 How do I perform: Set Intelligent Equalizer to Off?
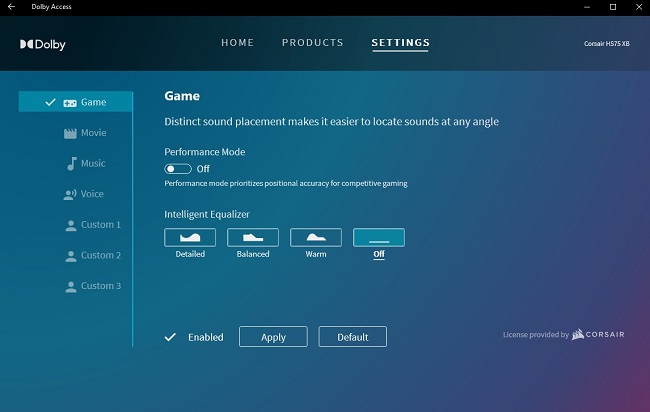tap(379, 238)
